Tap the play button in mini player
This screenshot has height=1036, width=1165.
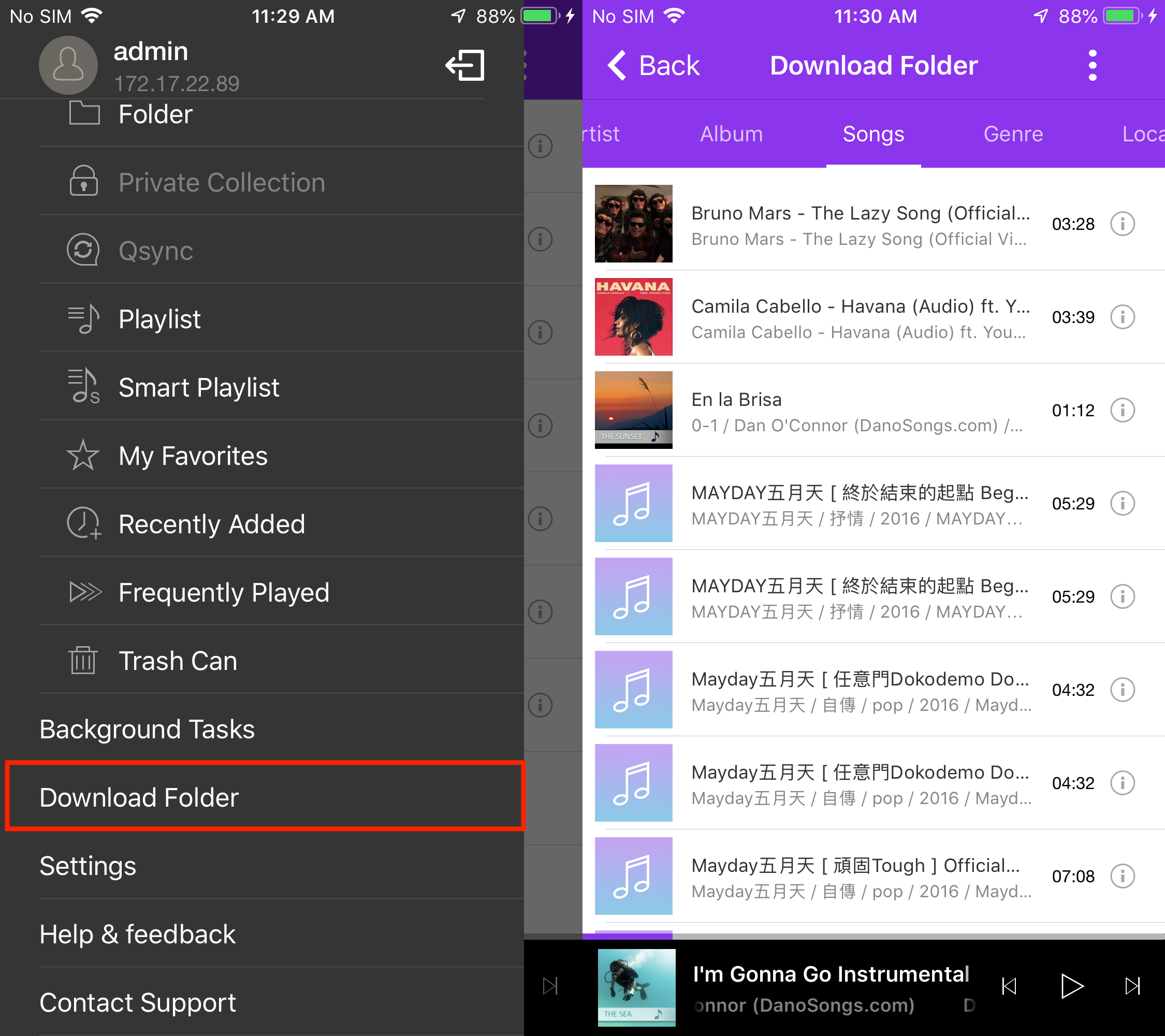[x=1071, y=986]
